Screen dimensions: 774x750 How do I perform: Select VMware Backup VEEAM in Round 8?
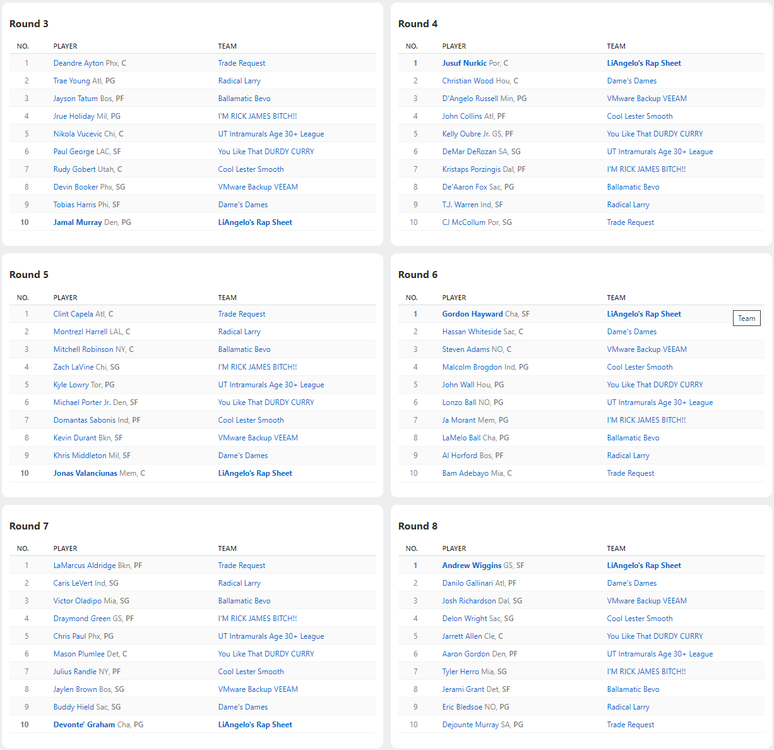click(647, 601)
